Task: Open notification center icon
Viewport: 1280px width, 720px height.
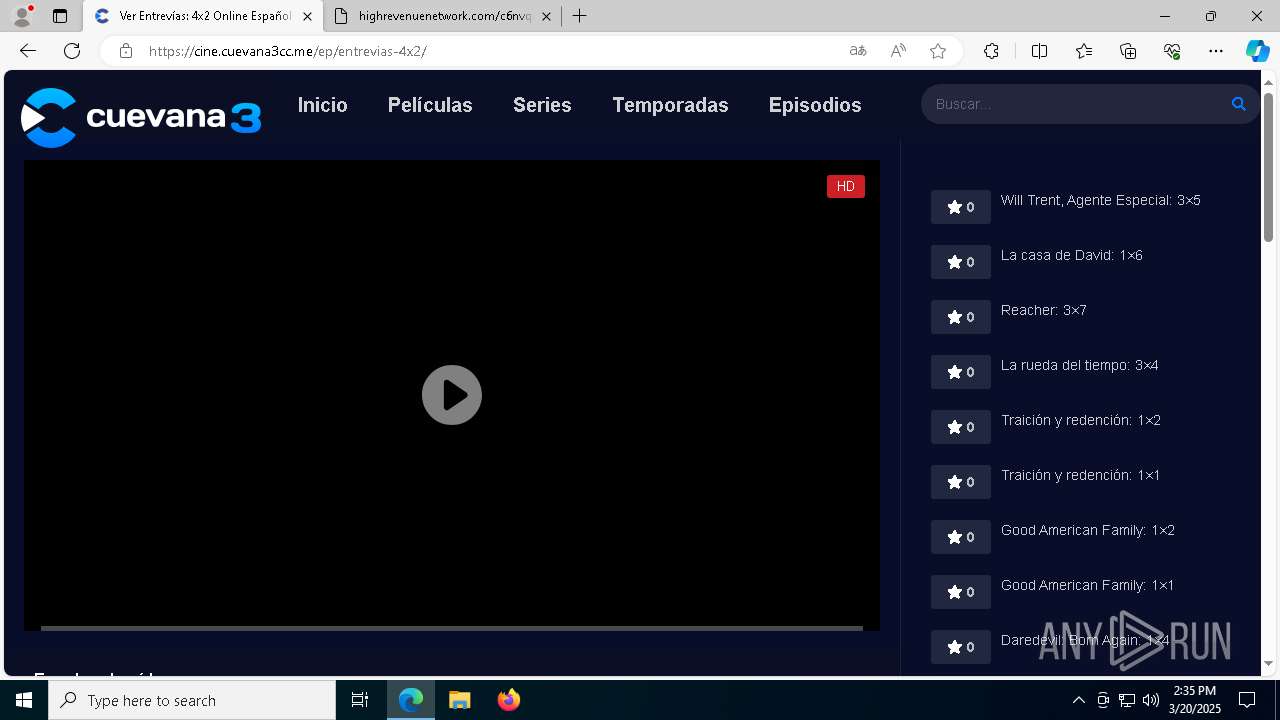Action: point(1247,700)
